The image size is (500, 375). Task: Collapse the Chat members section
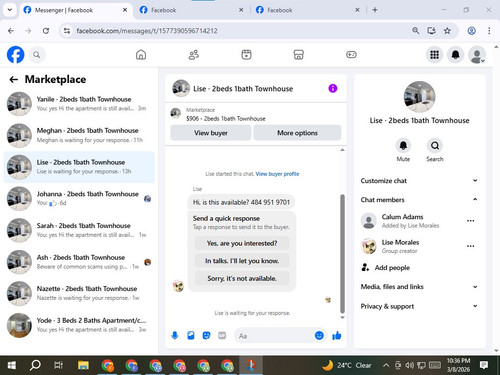[419, 200]
